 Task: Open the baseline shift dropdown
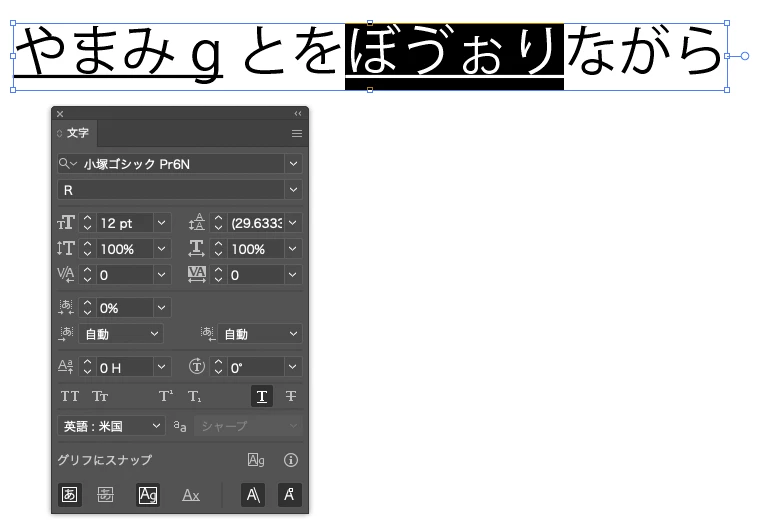coord(161,367)
